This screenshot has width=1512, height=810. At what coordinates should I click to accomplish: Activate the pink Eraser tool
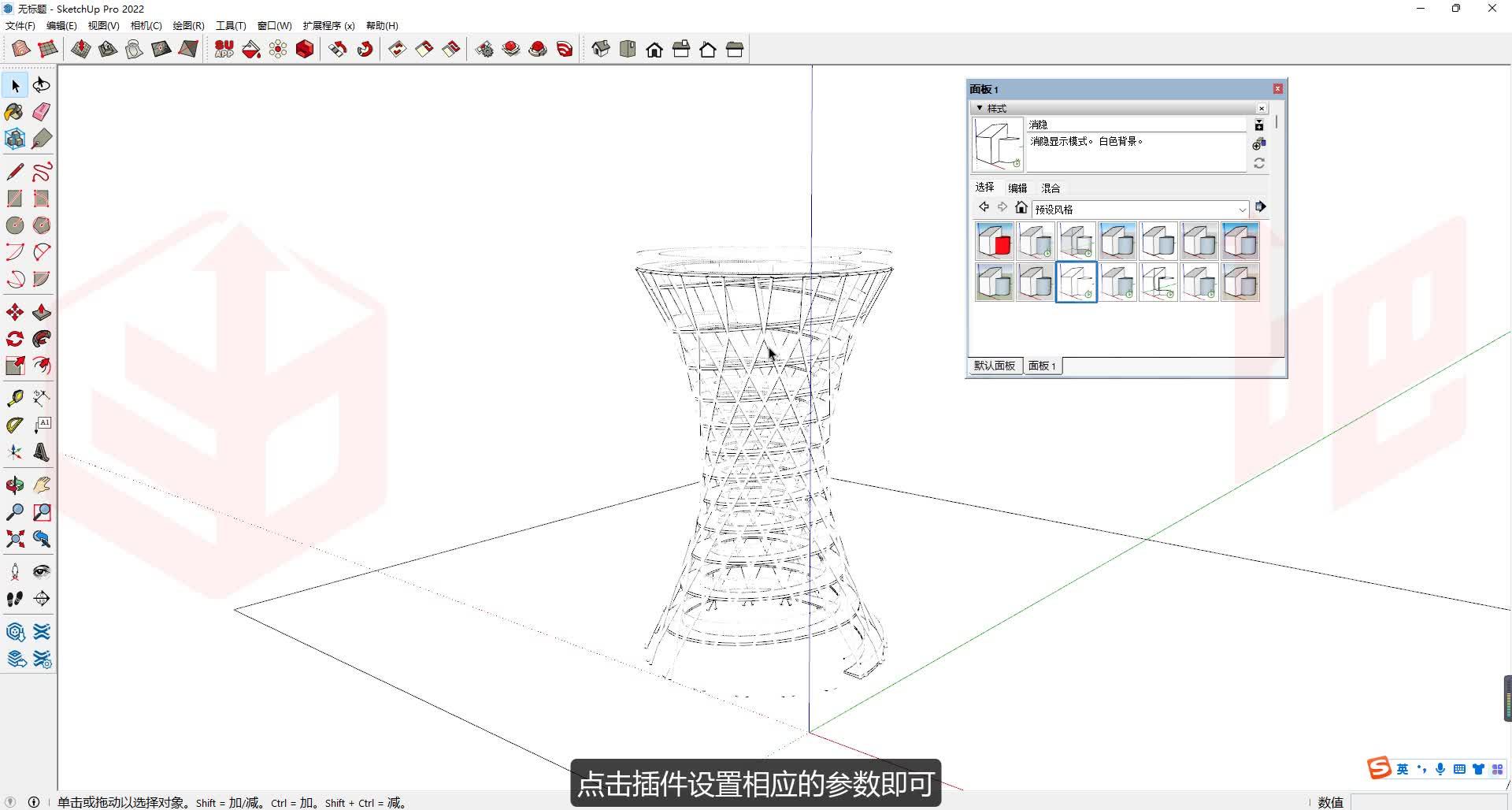42,112
